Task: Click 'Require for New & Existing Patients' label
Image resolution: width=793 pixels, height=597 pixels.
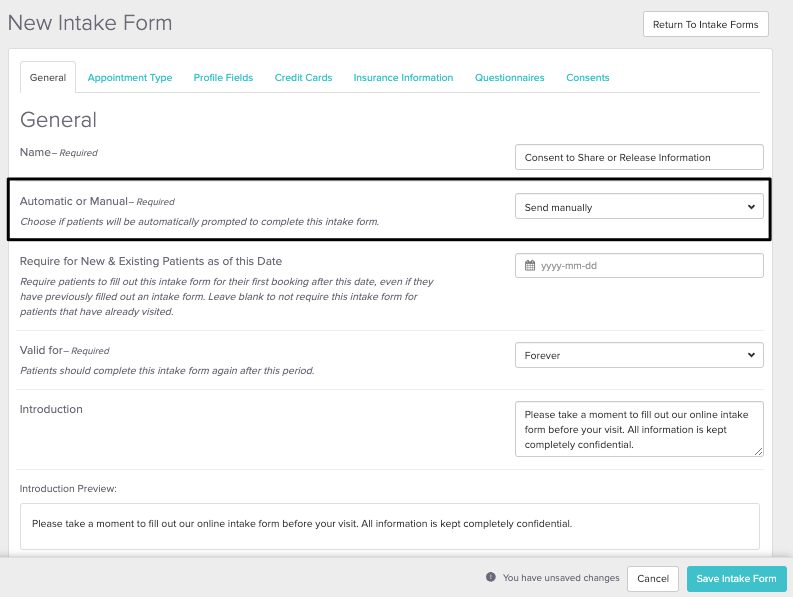Action: point(151,261)
